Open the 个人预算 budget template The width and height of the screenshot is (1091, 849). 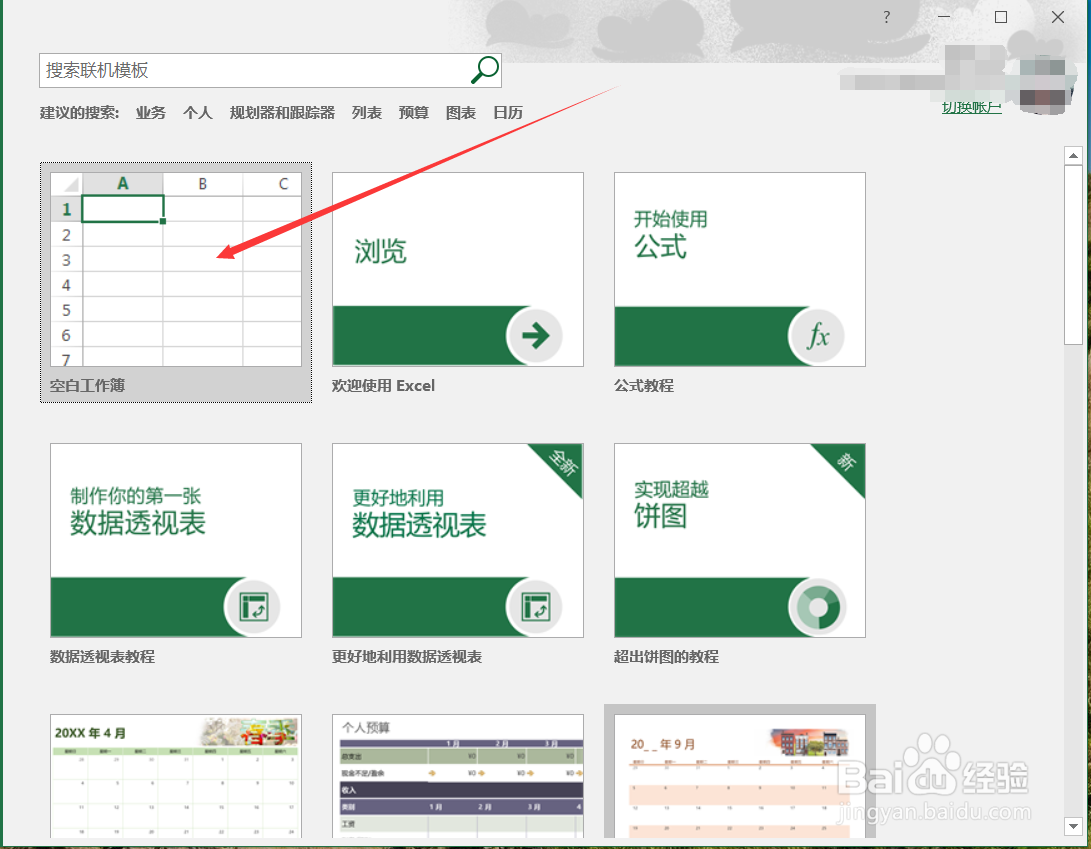tap(458, 775)
